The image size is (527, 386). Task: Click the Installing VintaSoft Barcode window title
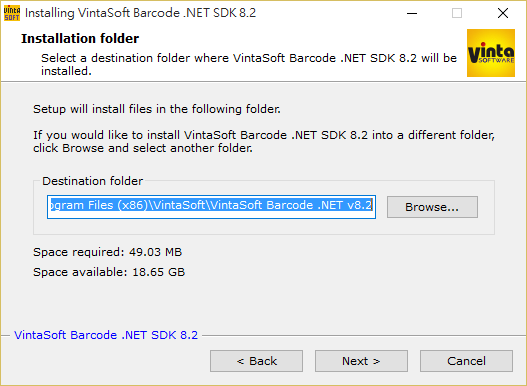[140, 13]
